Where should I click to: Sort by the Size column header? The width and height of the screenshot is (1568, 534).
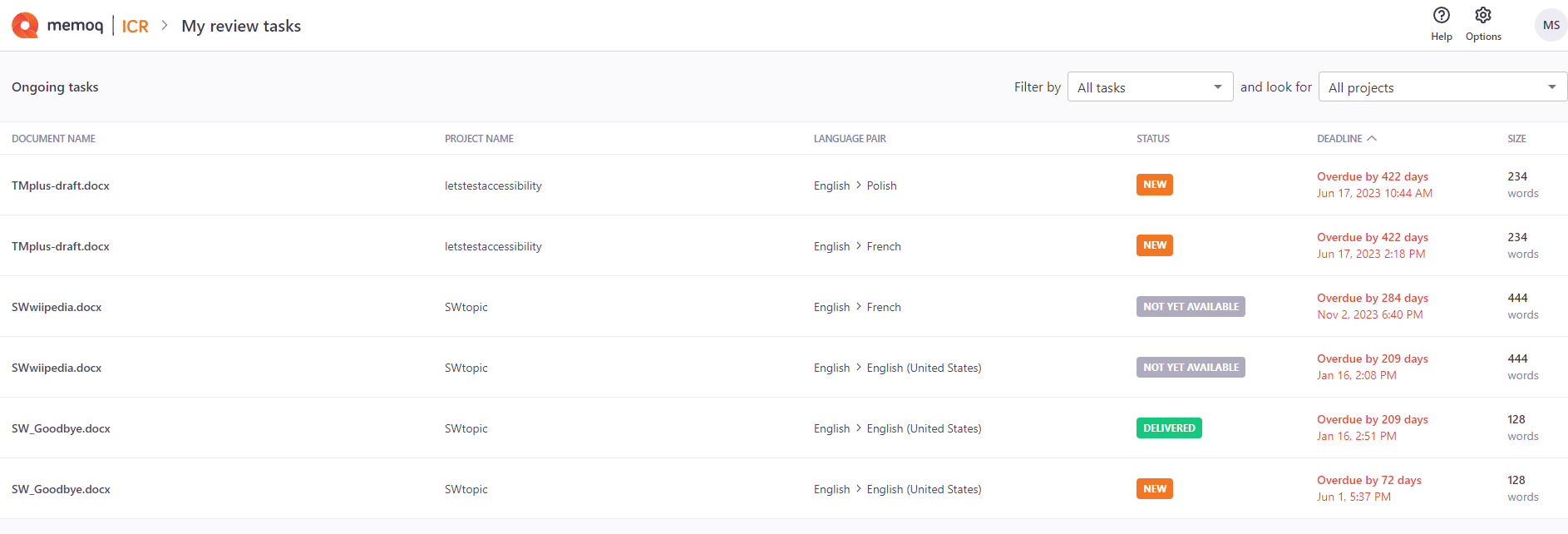[1516, 139]
